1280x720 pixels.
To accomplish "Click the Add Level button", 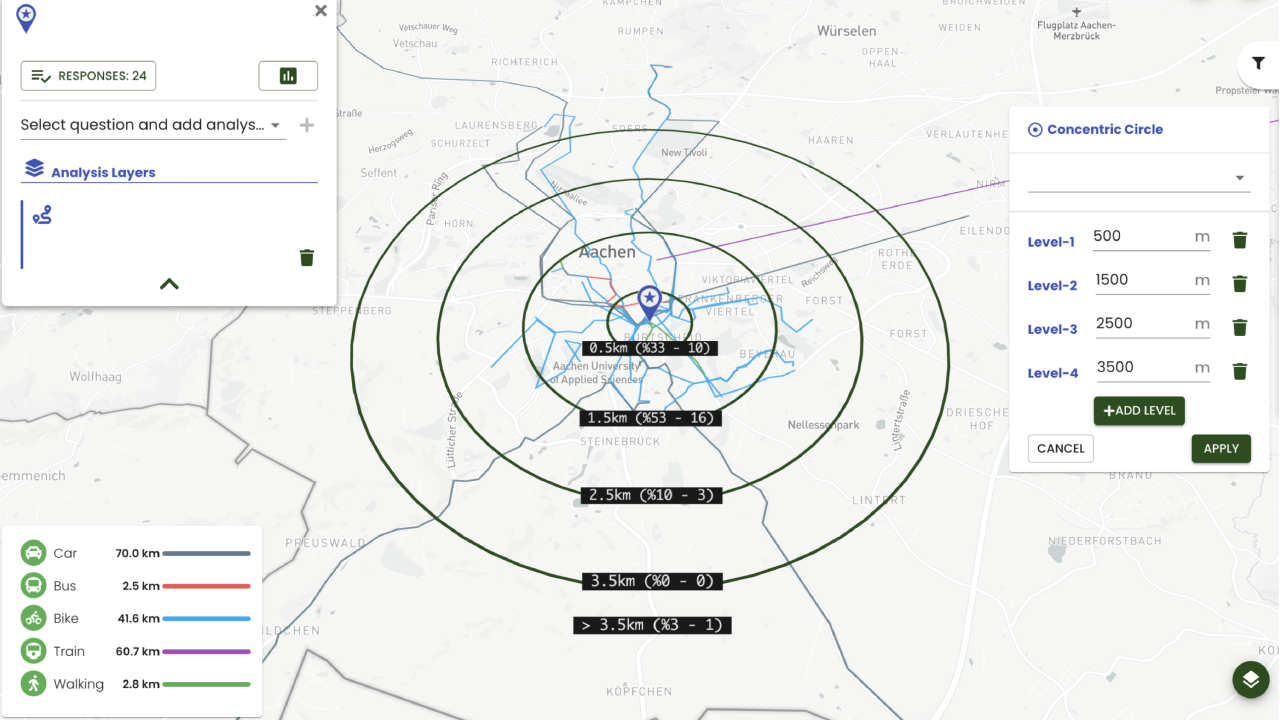I will pyautogui.click(x=1139, y=411).
